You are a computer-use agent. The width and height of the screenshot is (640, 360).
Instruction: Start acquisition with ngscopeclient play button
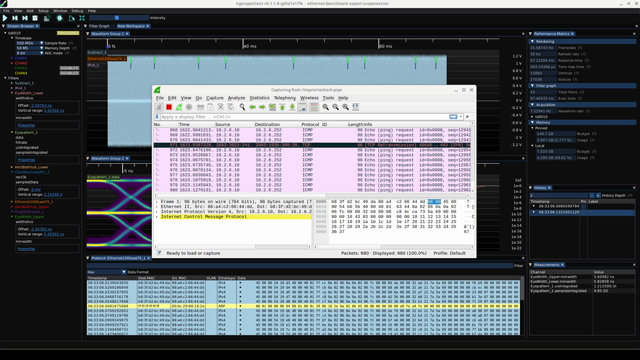tap(5, 18)
